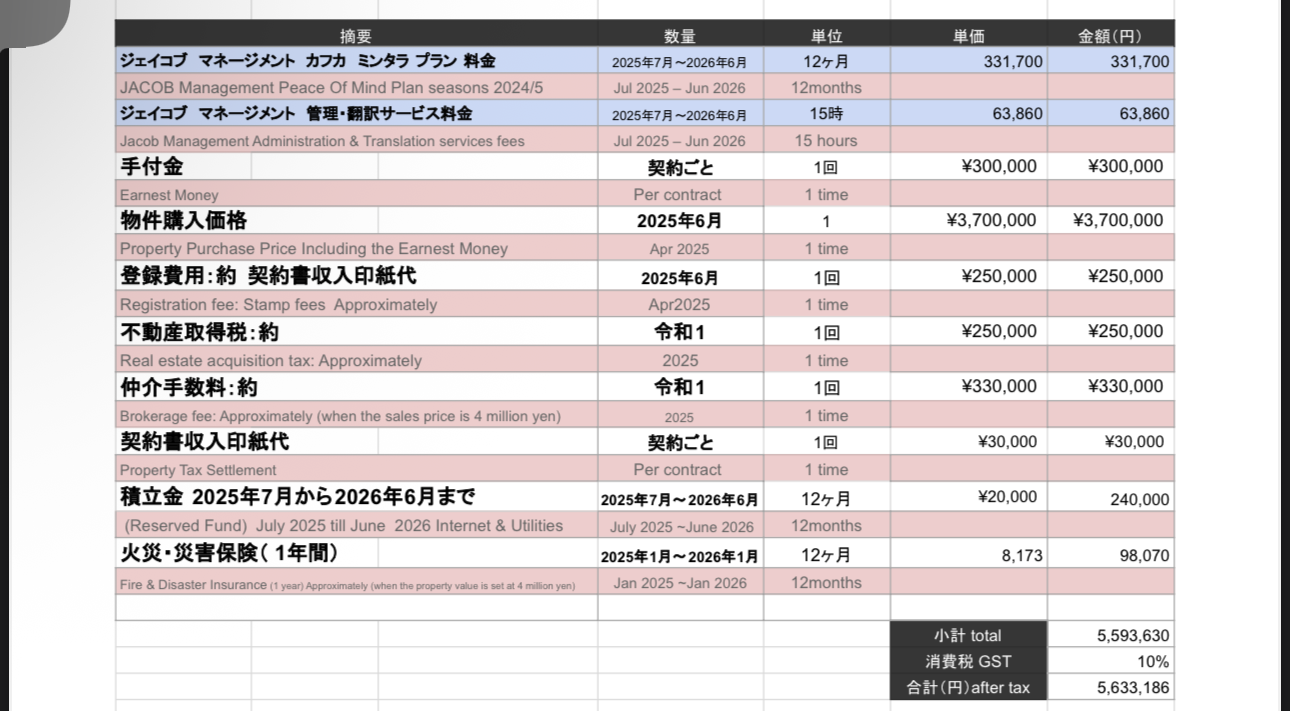This screenshot has height=711, width=1290.
Task: Select the 不動産取得税:約 cell
Action: click(356, 331)
